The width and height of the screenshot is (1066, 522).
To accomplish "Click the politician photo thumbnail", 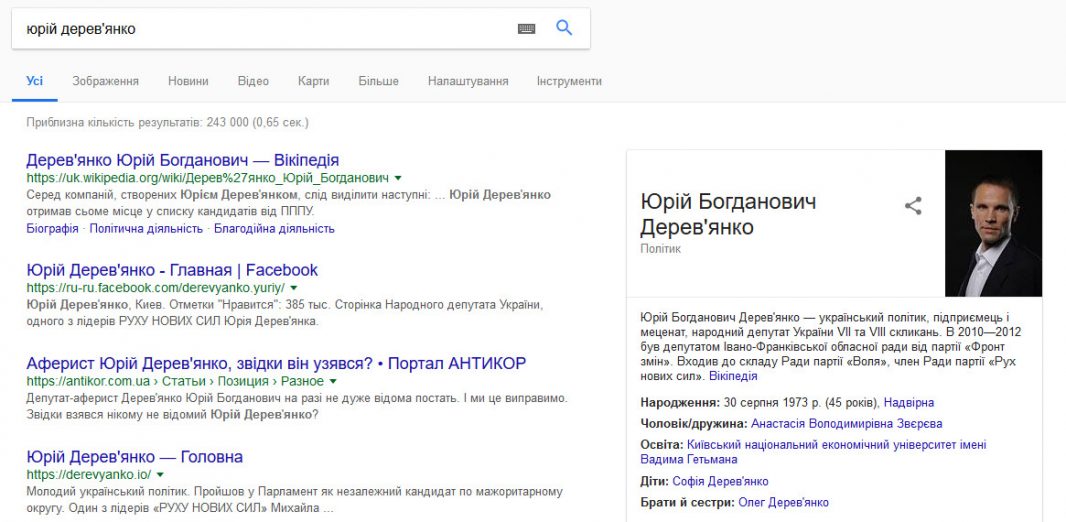I will 993,223.
